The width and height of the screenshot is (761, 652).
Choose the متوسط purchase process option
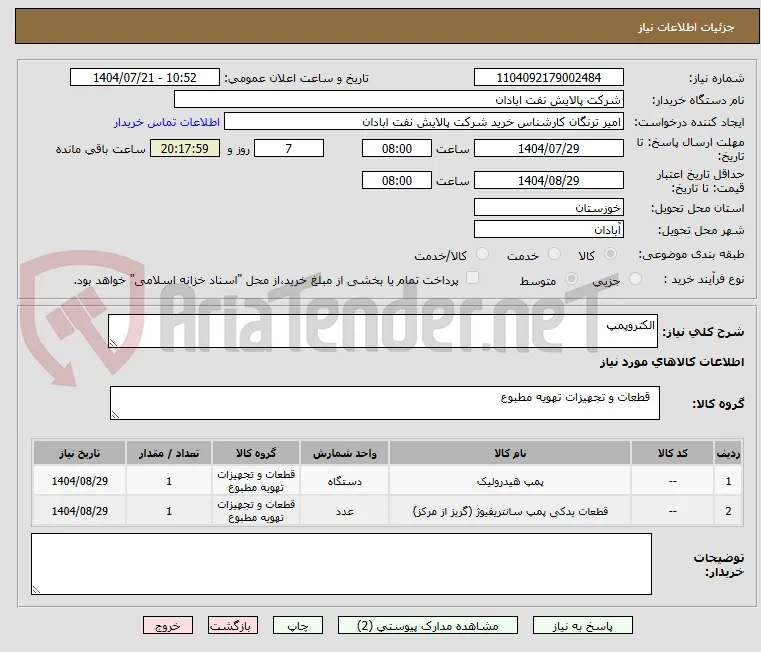click(572, 279)
